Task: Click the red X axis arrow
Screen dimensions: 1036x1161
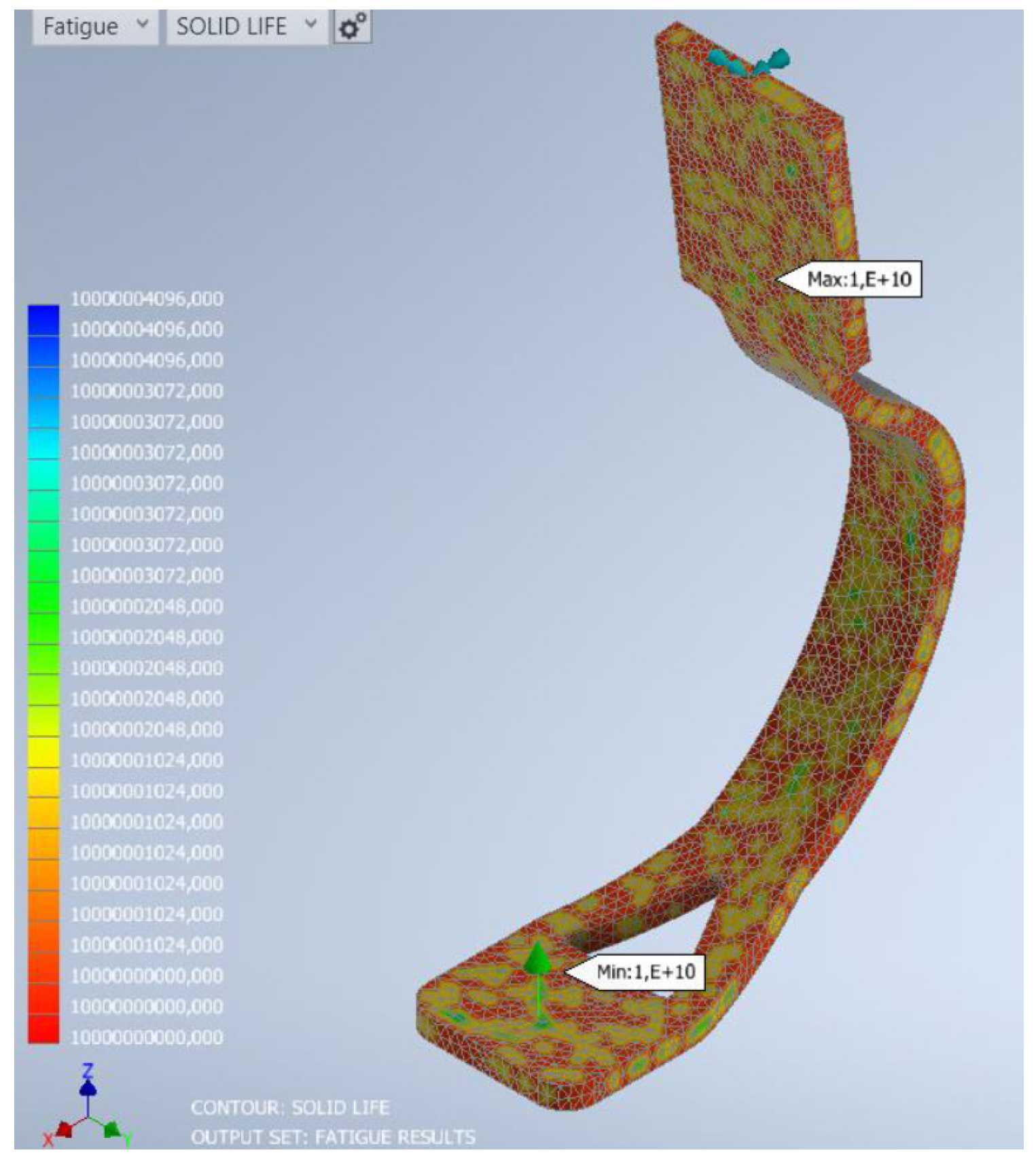Action: click(64, 1129)
